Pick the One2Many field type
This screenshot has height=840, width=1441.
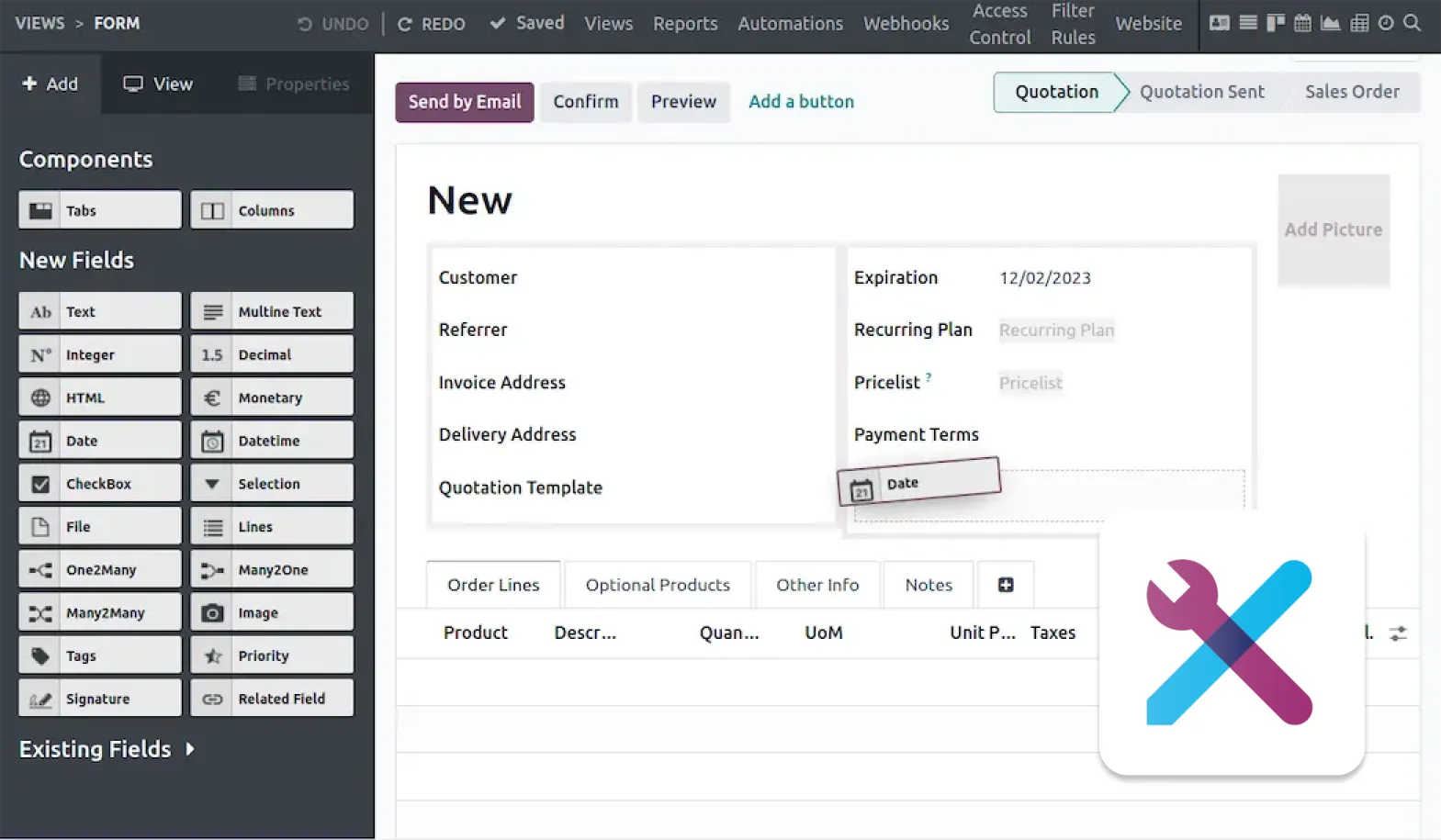tap(100, 570)
